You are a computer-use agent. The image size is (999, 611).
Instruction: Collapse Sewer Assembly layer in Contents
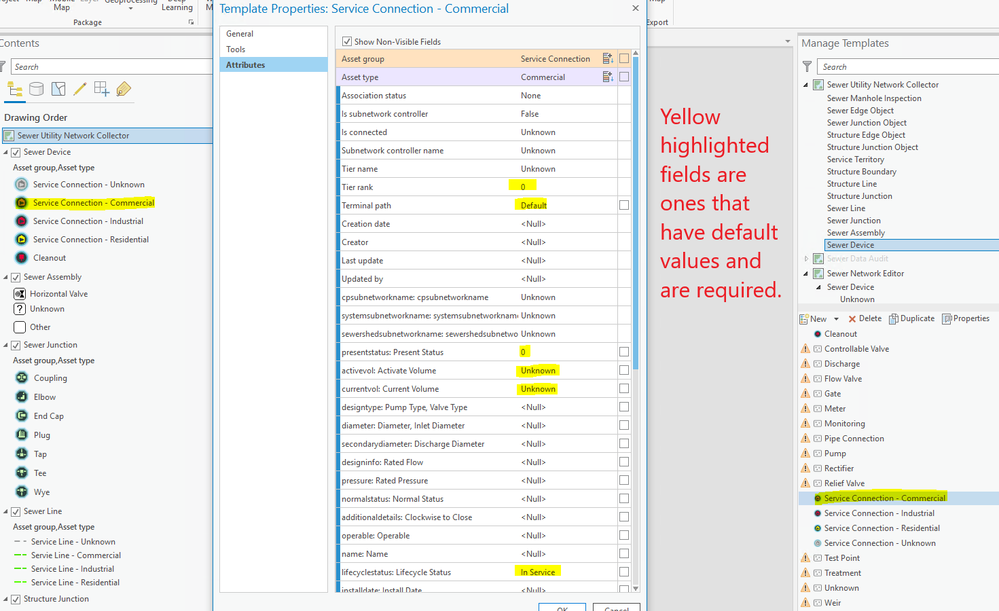coord(6,277)
